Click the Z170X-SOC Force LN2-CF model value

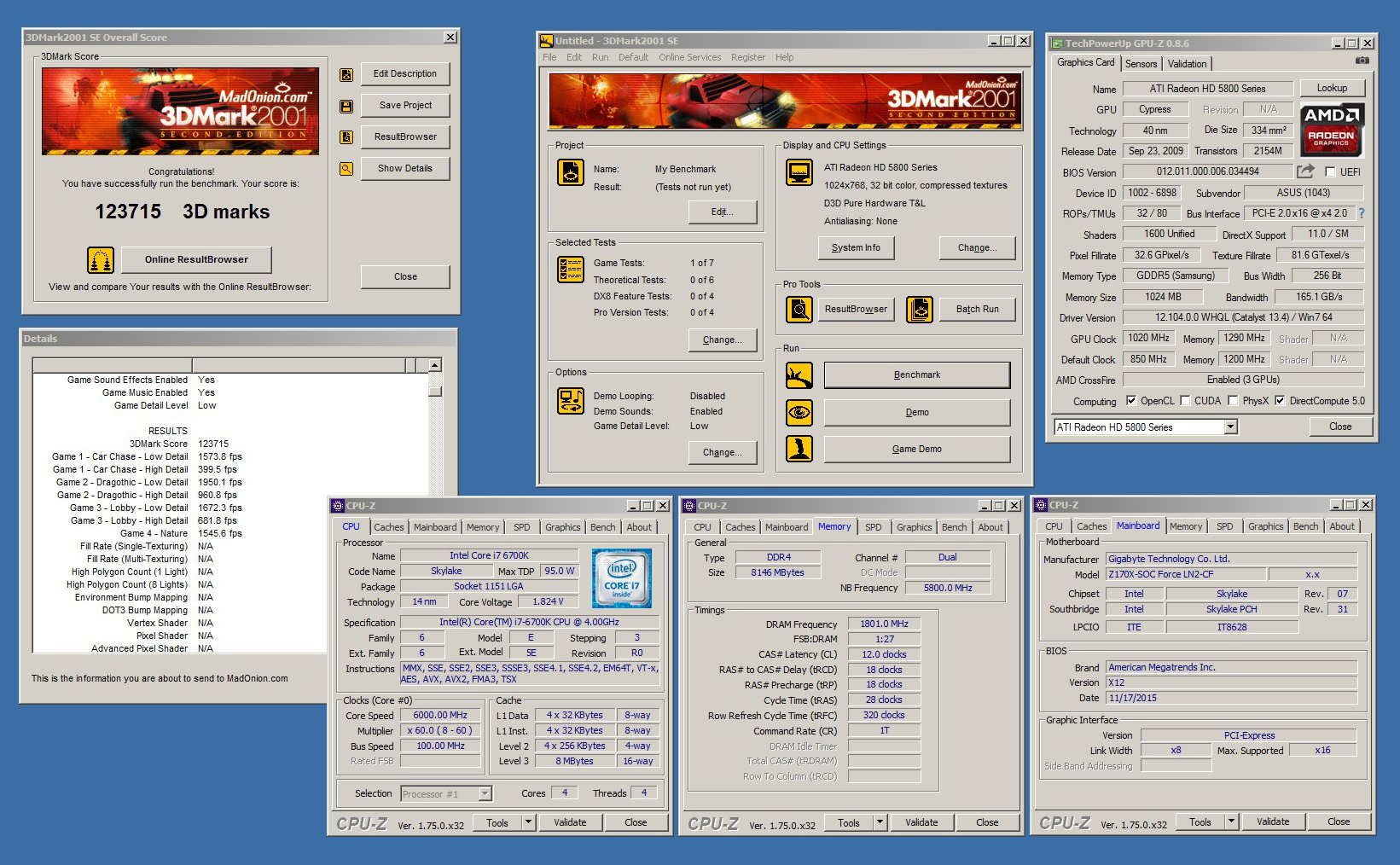(1186, 575)
